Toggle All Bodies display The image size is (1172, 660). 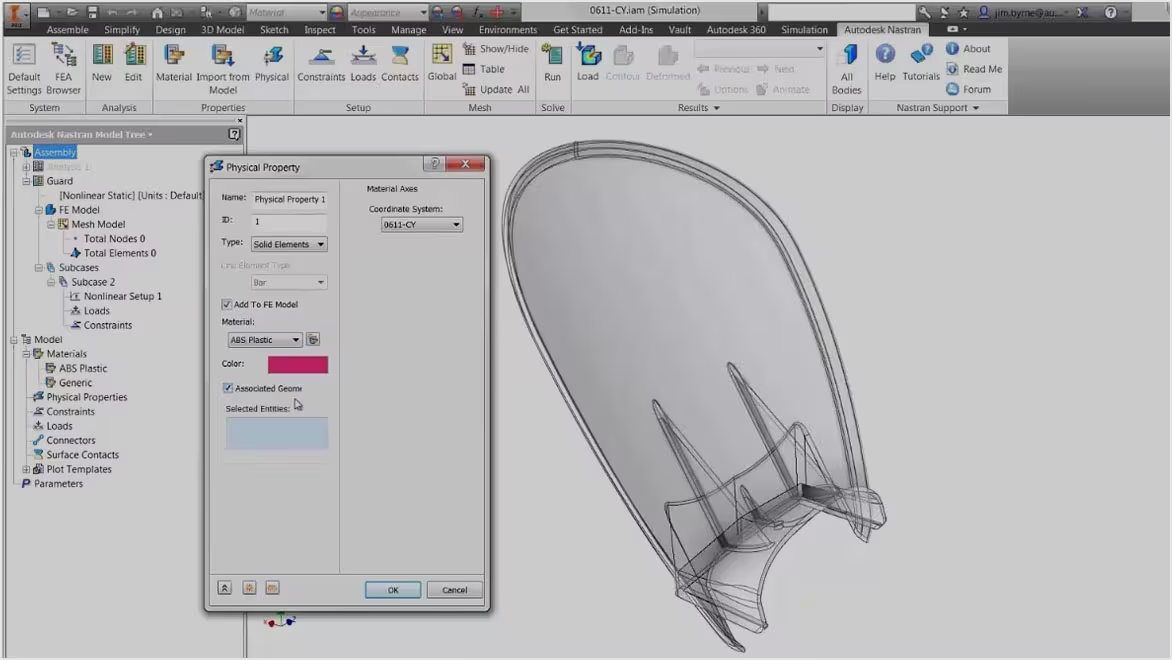847,69
